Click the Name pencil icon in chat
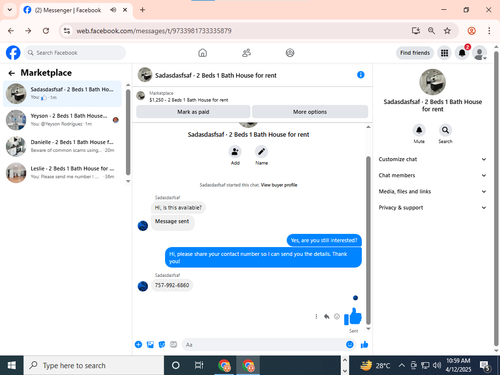 [261, 152]
